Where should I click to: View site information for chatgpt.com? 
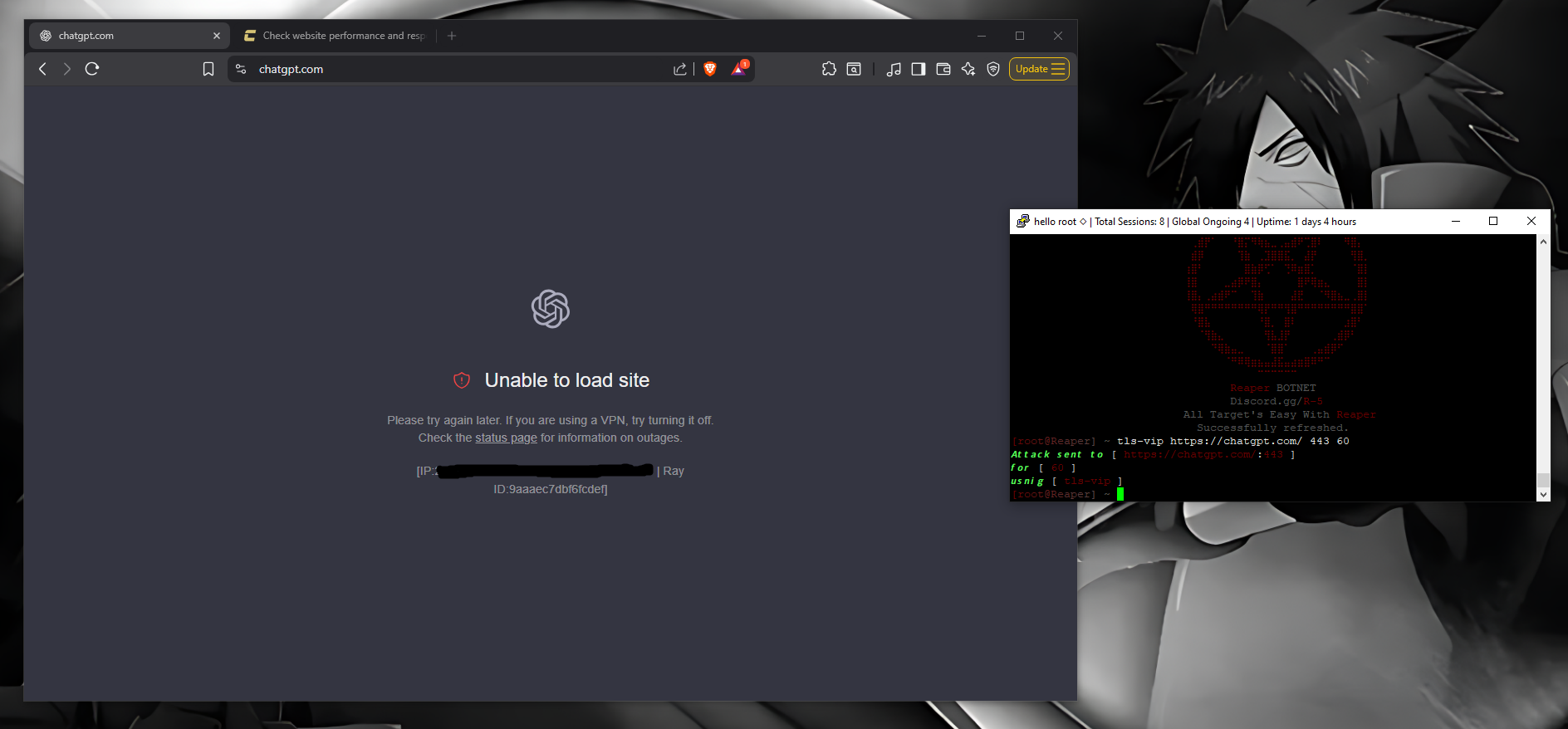[x=241, y=69]
